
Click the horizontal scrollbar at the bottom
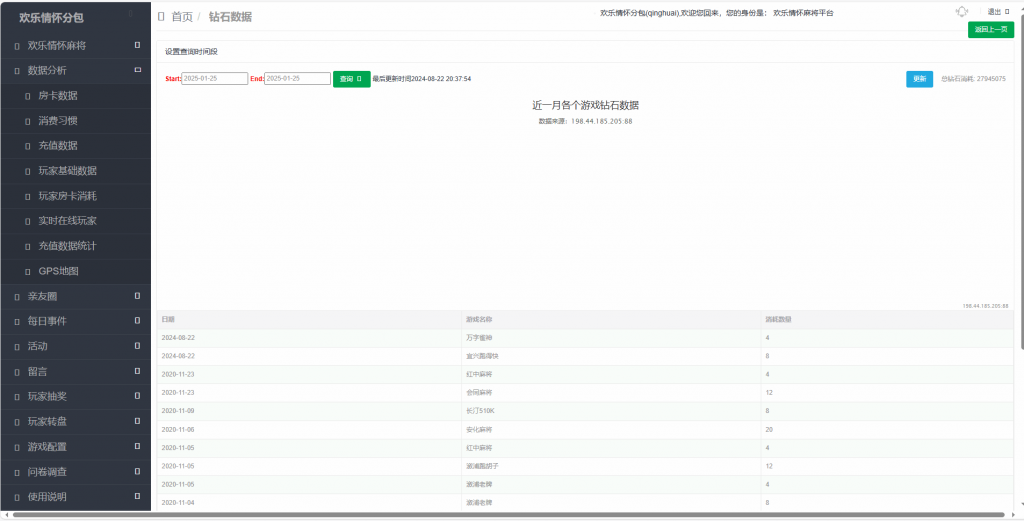point(500,515)
